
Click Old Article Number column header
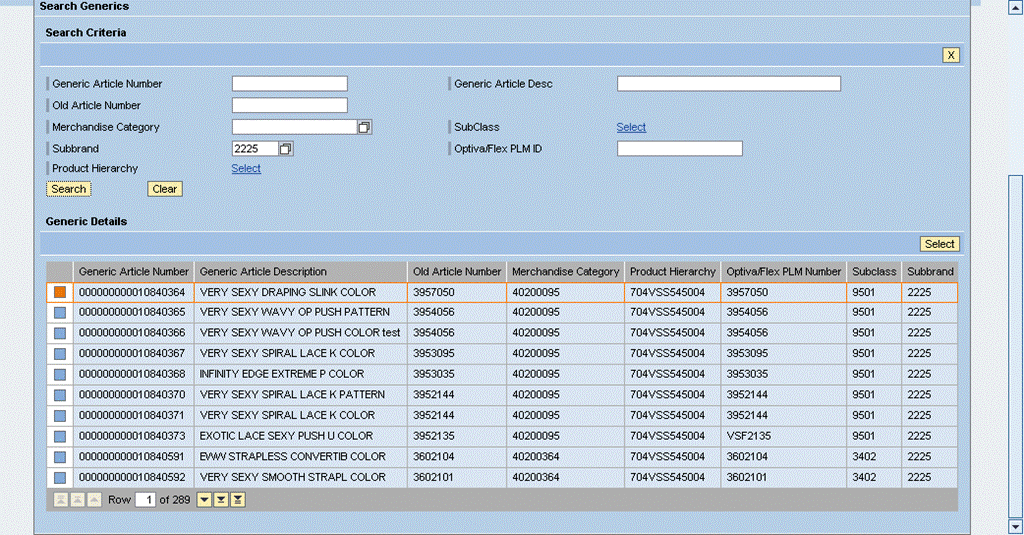[457, 272]
